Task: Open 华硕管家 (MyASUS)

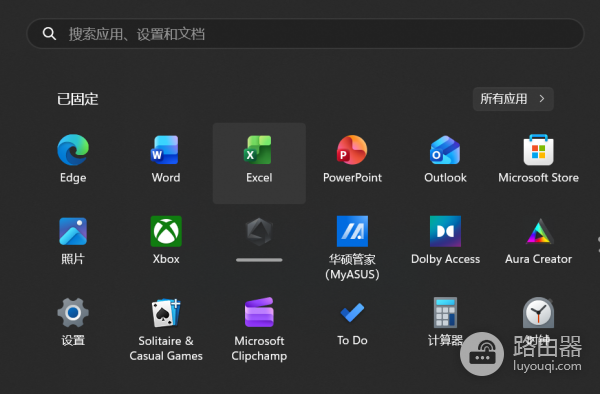Action: [352, 248]
